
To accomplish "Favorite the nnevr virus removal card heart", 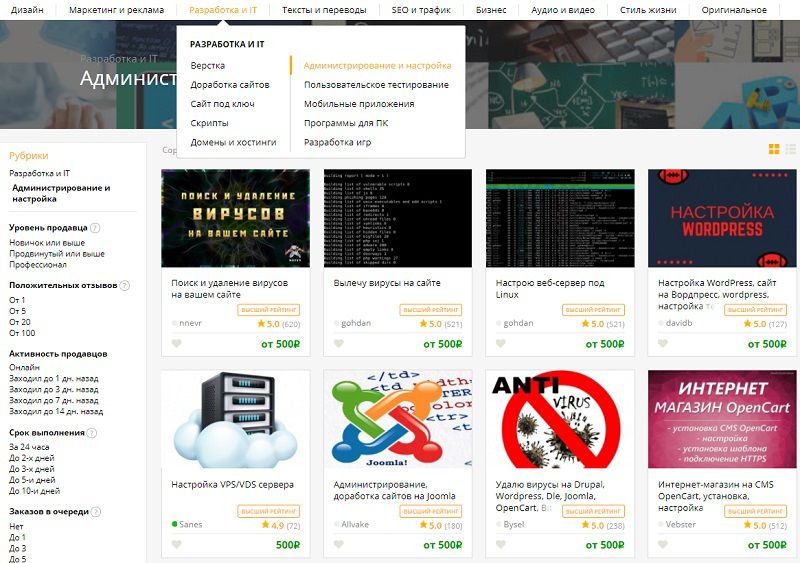I will pos(177,344).
